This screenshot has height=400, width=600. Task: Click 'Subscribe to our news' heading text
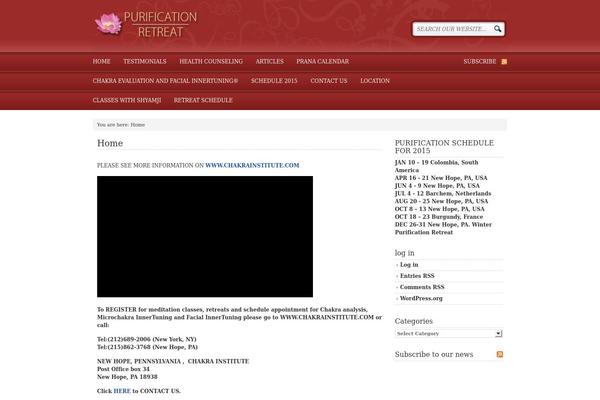pyautogui.click(x=434, y=354)
